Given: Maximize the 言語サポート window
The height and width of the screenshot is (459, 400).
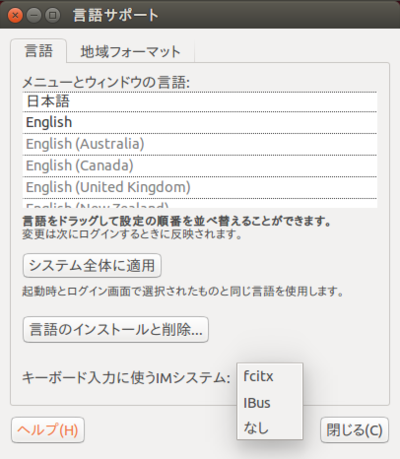Looking at the screenshot, I should tap(52, 15).
